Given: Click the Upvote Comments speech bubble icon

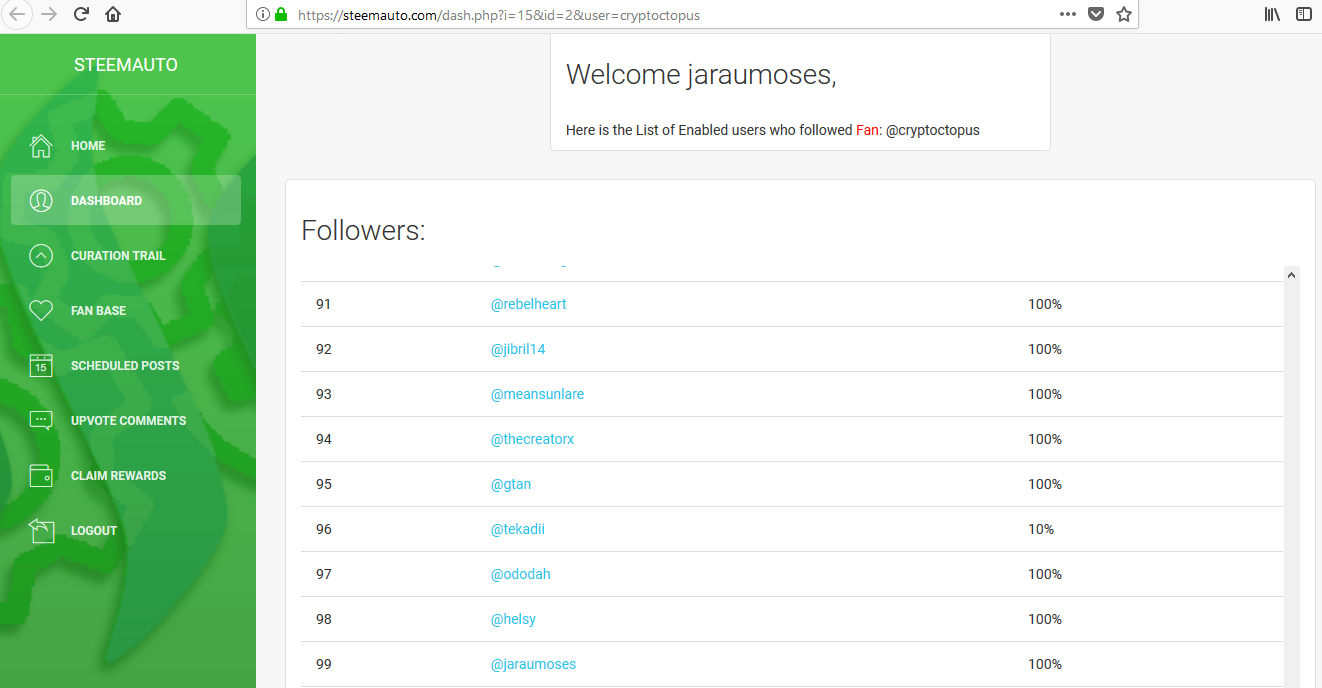Looking at the screenshot, I should 41,421.
